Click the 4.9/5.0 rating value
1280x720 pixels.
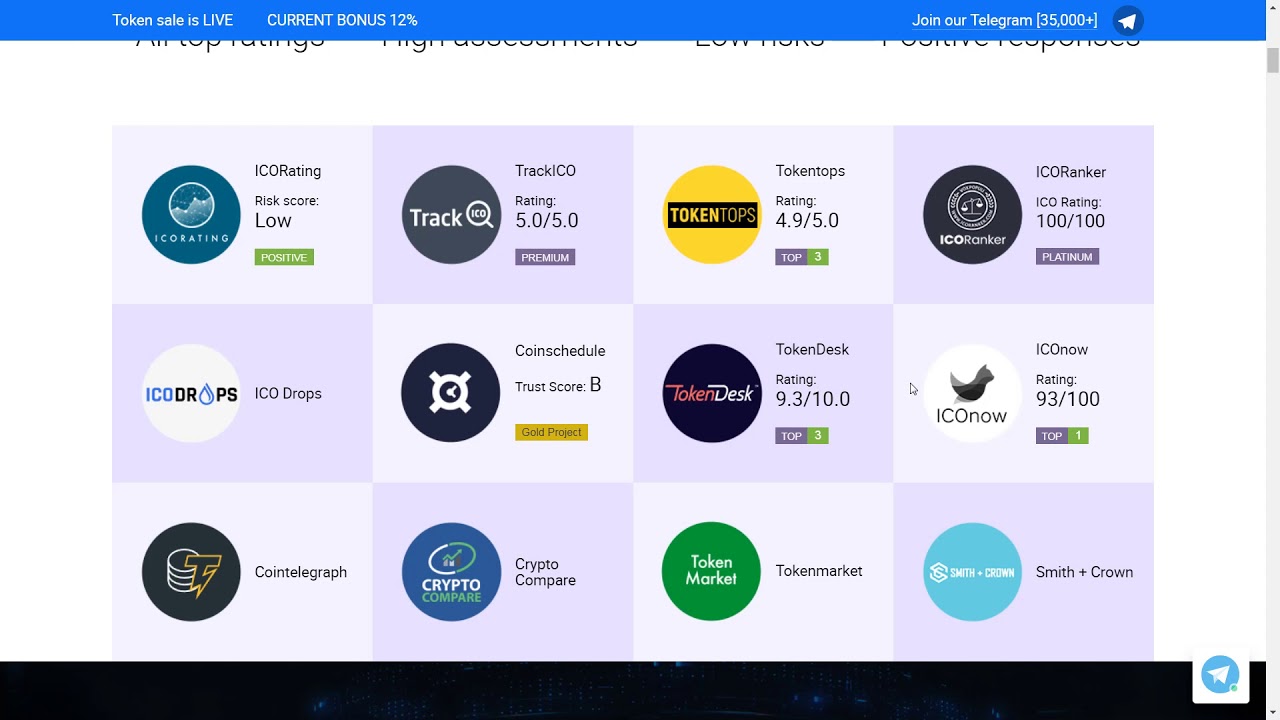807,220
